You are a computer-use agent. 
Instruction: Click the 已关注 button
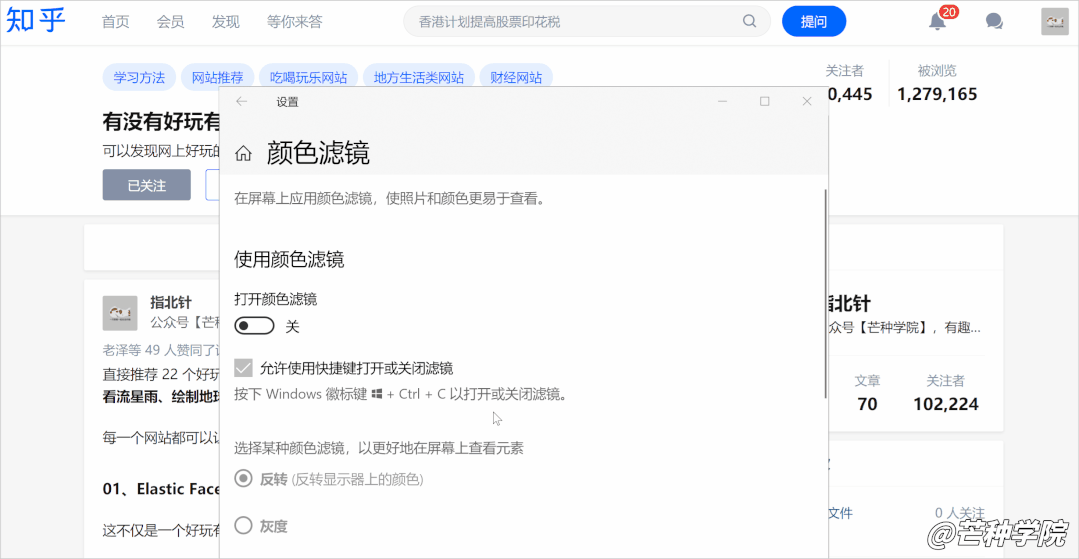[x=146, y=185]
